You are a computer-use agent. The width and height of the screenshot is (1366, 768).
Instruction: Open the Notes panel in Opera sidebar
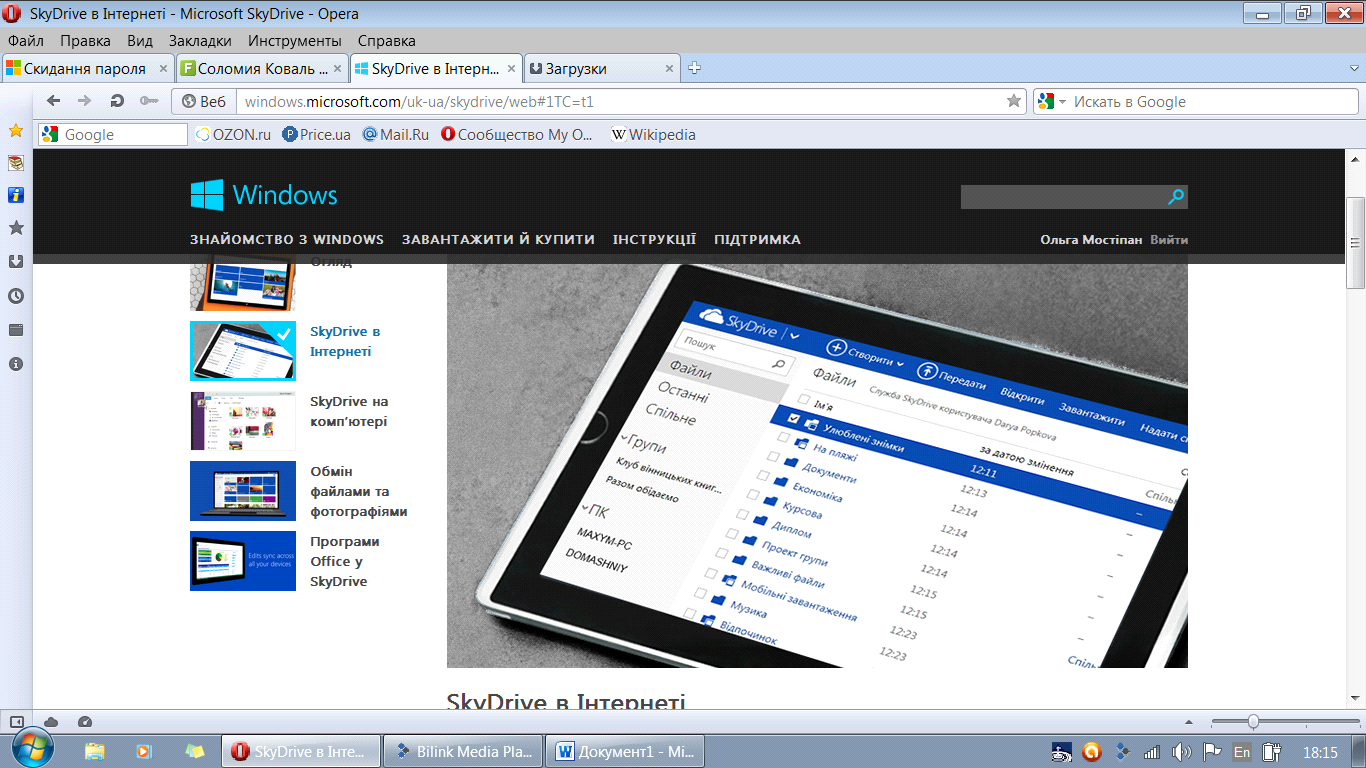16,162
